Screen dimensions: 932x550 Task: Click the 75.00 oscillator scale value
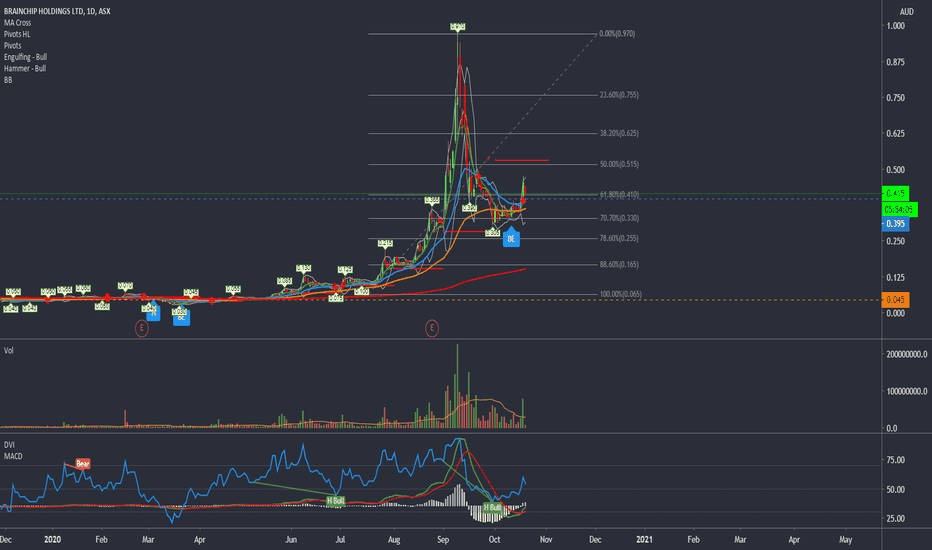(x=895, y=460)
